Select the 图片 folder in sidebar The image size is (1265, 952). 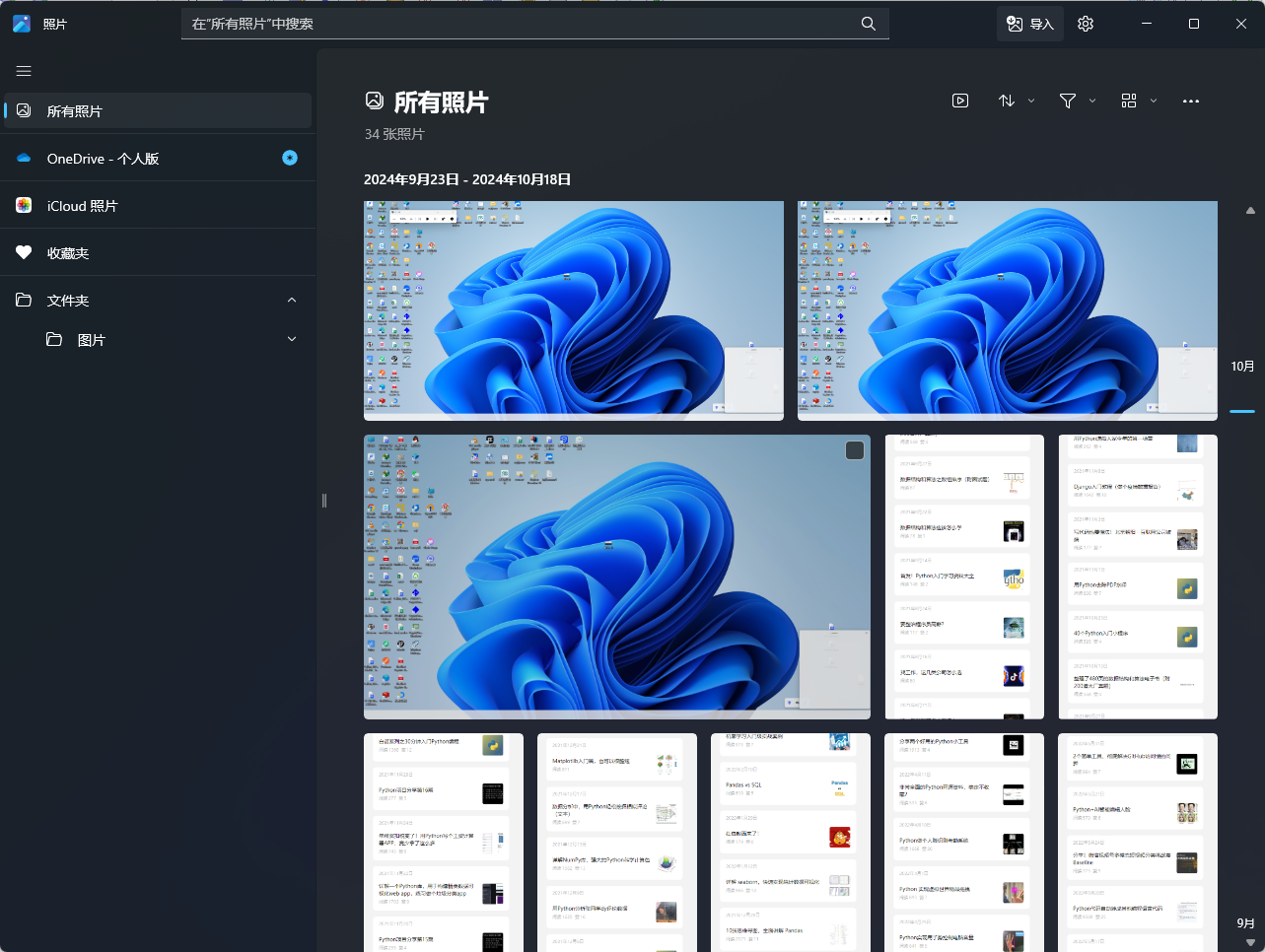point(158,340)
